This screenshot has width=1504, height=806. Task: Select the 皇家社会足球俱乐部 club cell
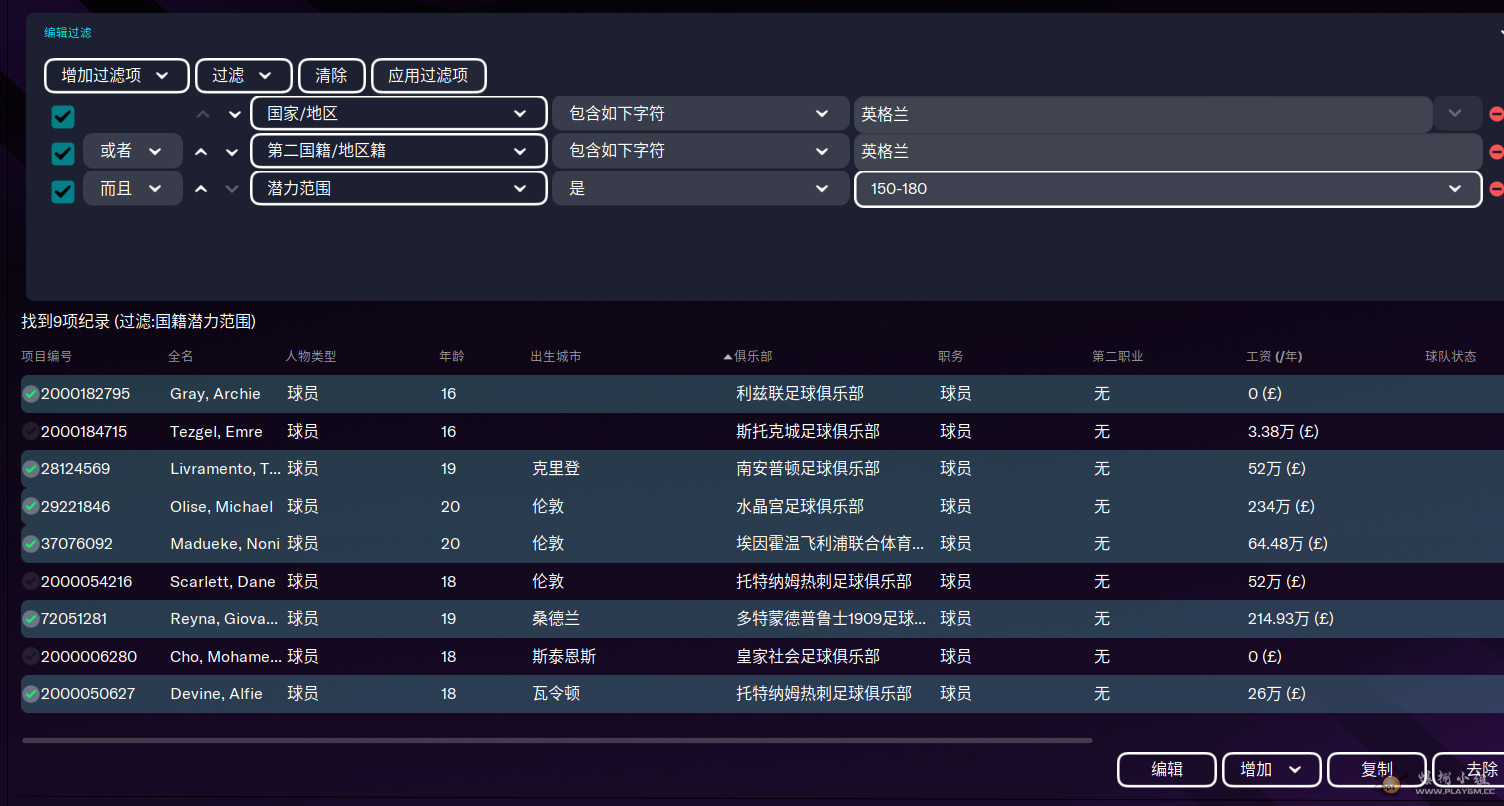pos(808,656)
